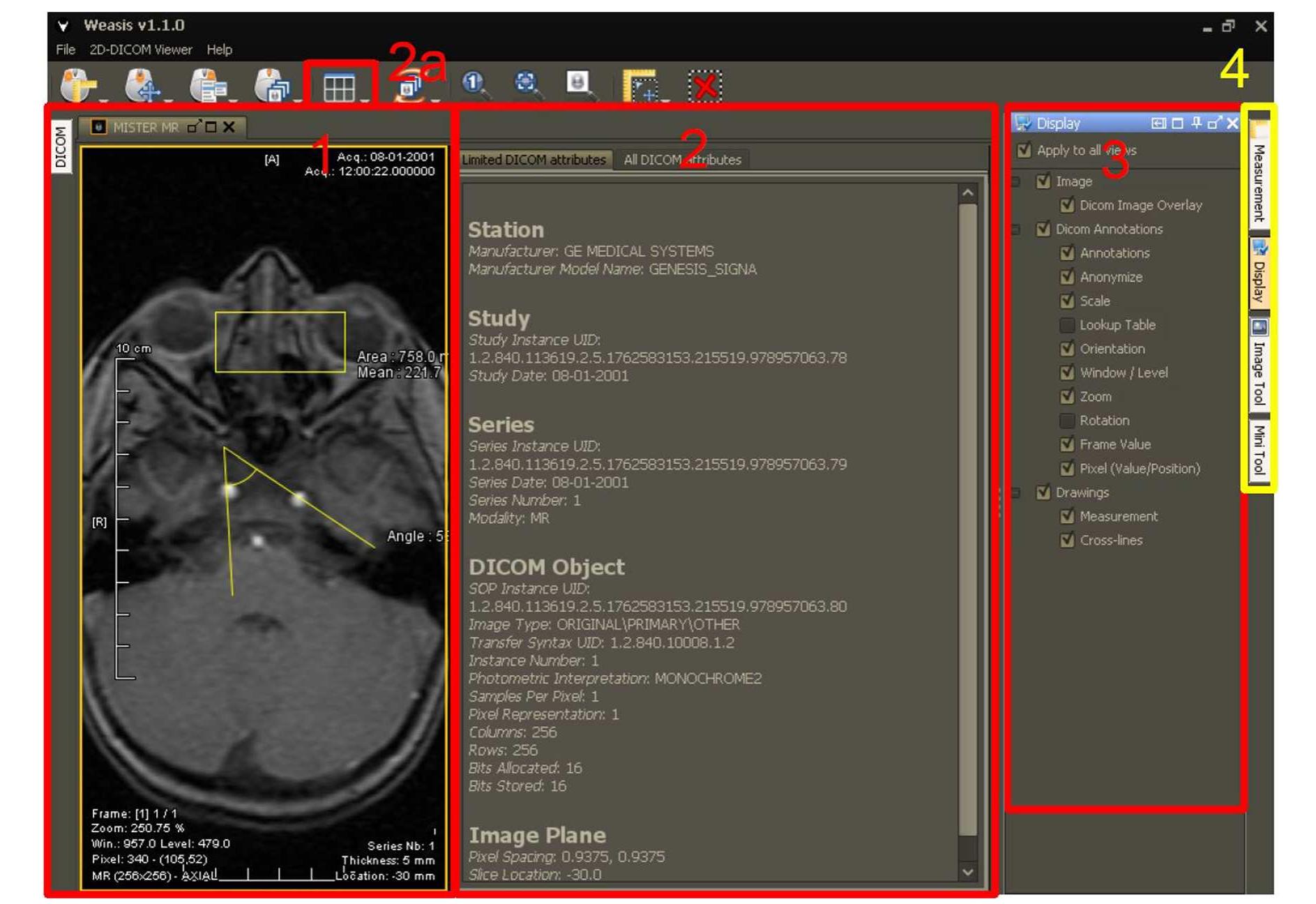Minimize the Display panel with arrow icon
1316x904 pixels.
pos(1158,123)
